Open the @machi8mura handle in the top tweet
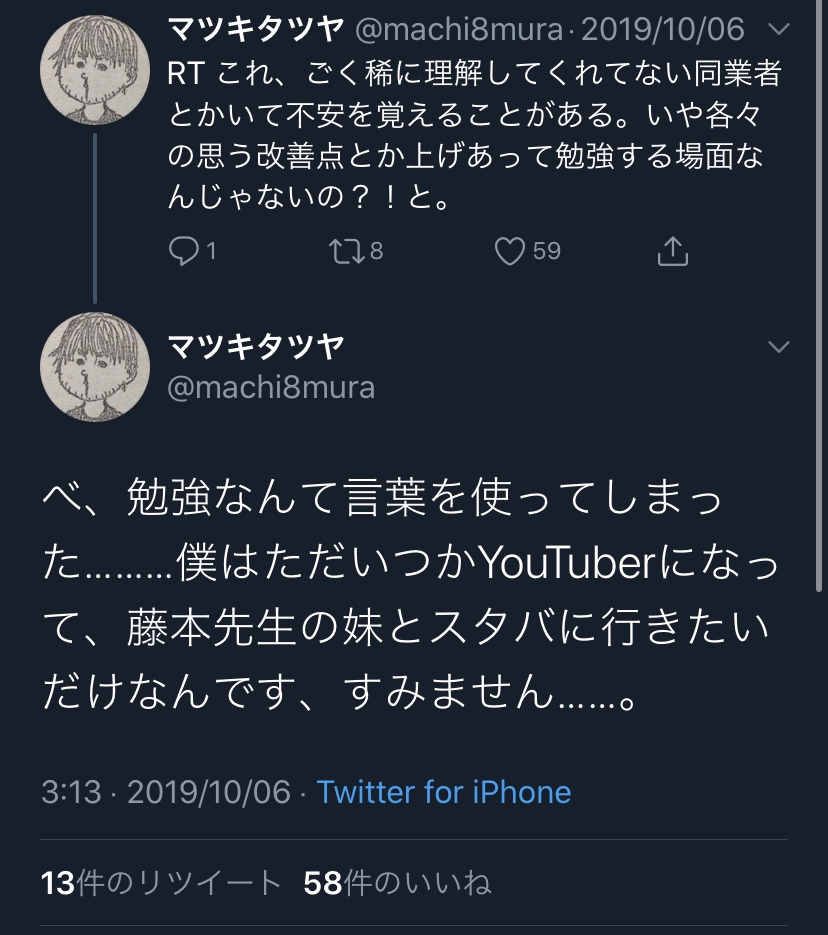 click(x=459, y=29)
